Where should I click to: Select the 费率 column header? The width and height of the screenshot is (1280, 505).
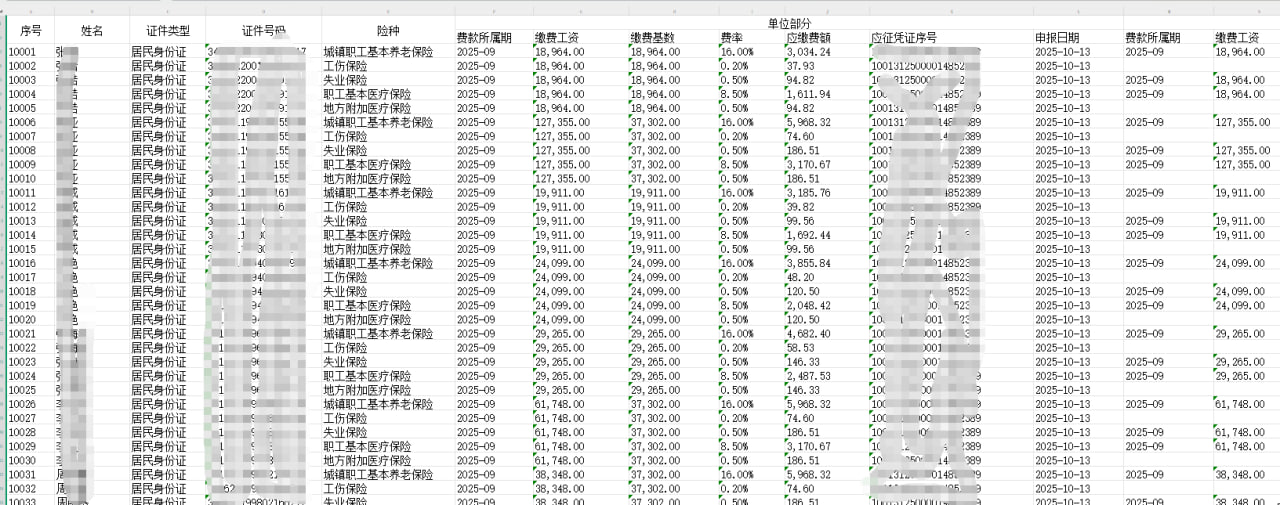[x=731, y=38]
